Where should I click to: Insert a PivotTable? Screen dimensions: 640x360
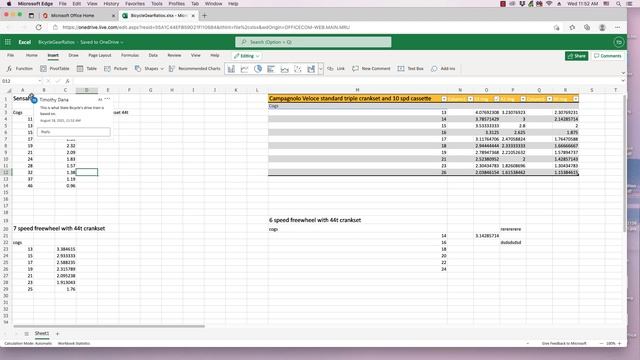pos(55,69)
